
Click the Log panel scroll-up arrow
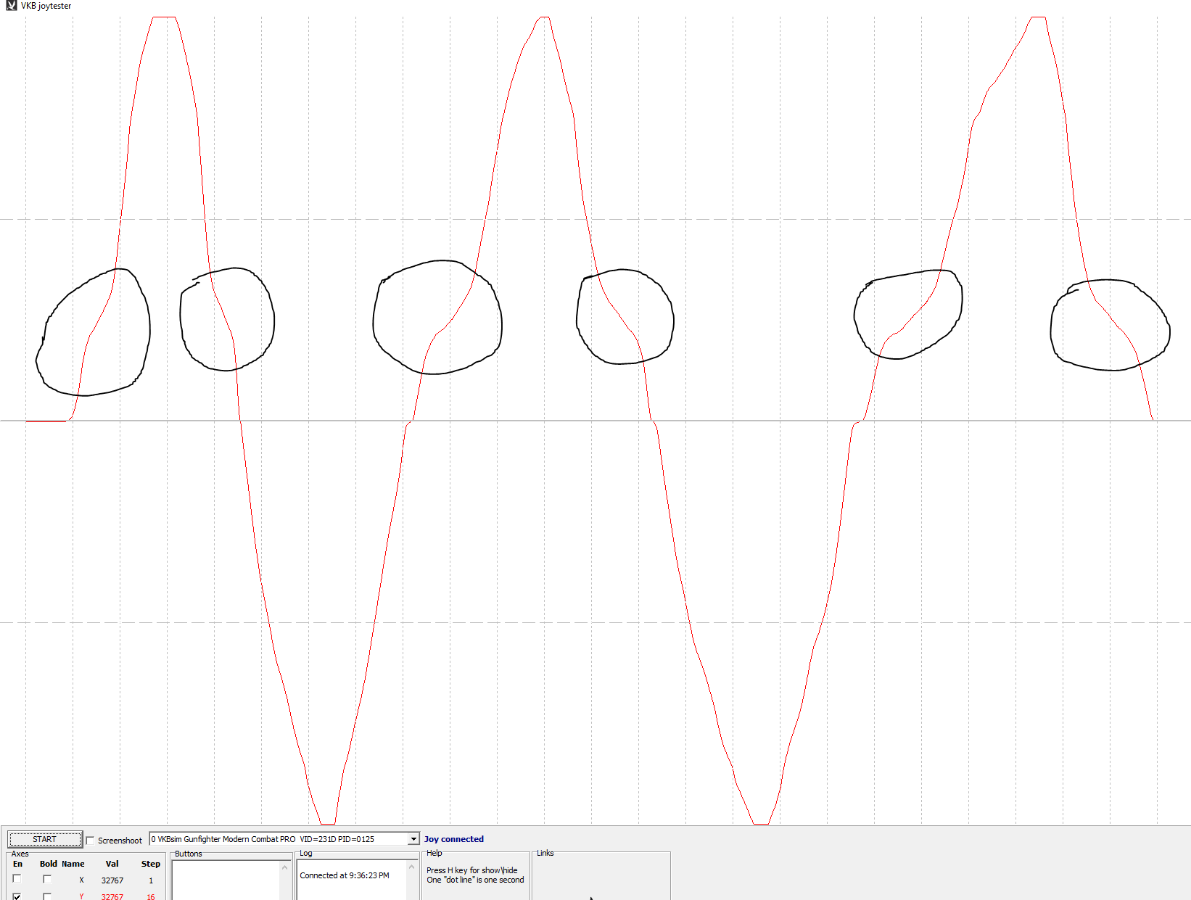(x=410, y=867)
